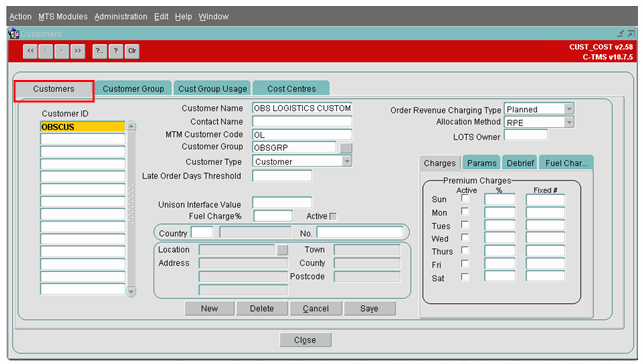The width and height of the screenshot is (643, 364).
Task: Select the Fuel Char... sub-tab
Action: pyautogui.click(x=566, y=163)
